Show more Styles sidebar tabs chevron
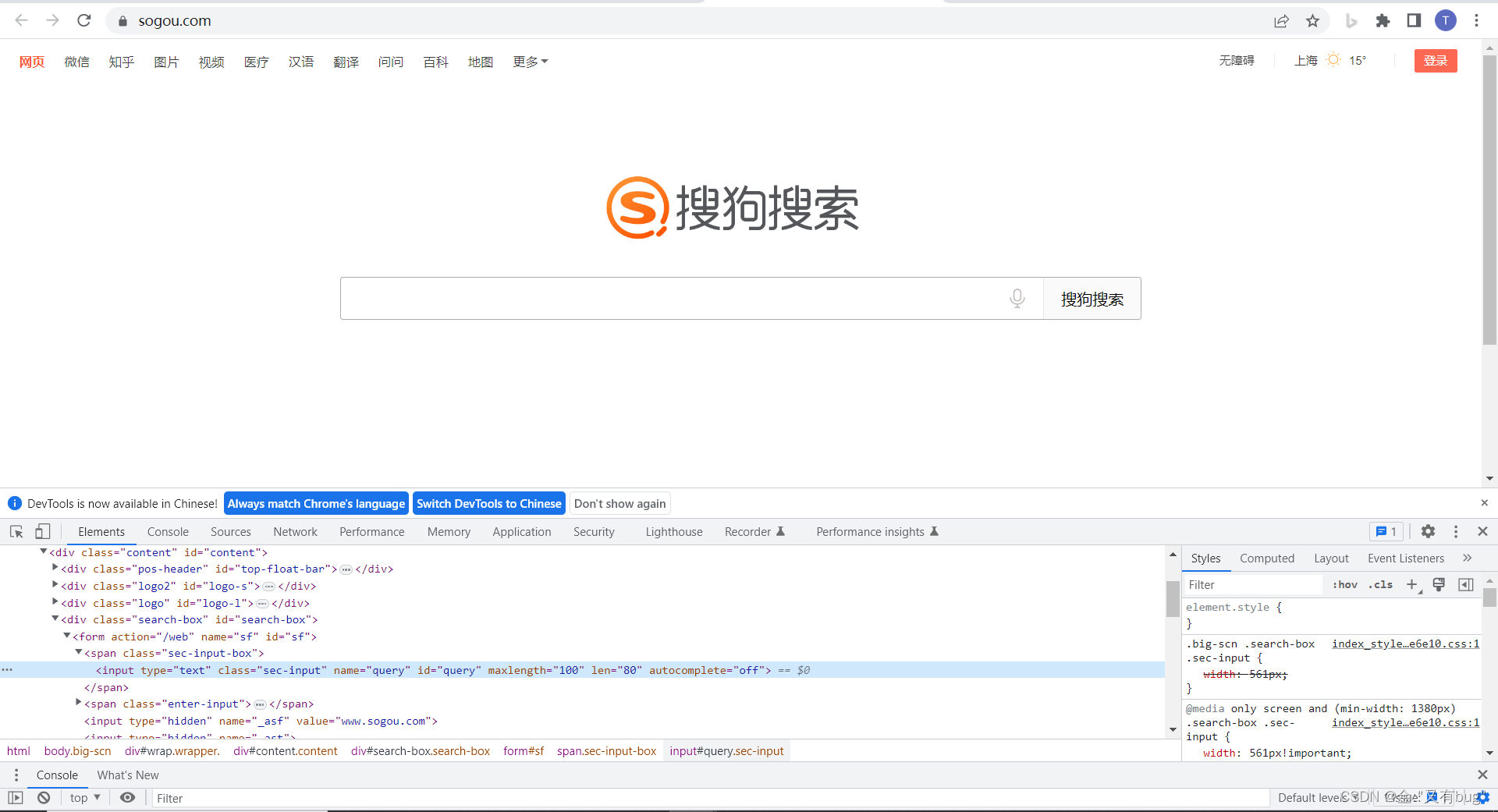The height and width of the screenshot is (812, 1498). (x=1467, y=558)
